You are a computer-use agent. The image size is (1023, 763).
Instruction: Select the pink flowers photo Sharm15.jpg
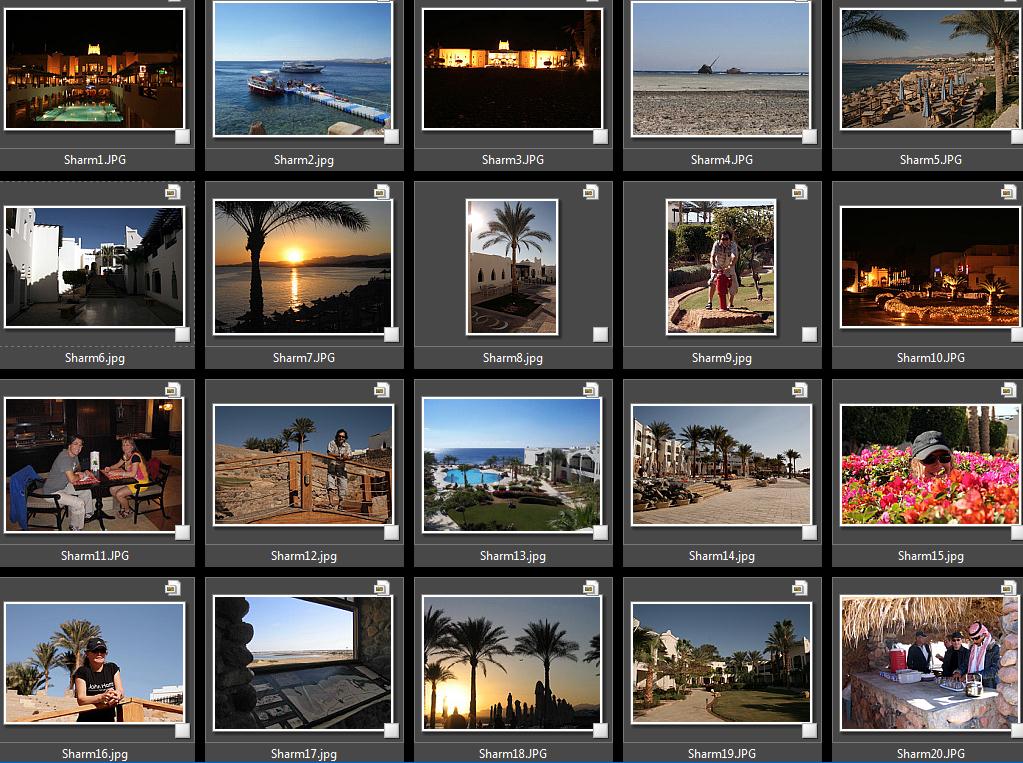click(931, 465)
